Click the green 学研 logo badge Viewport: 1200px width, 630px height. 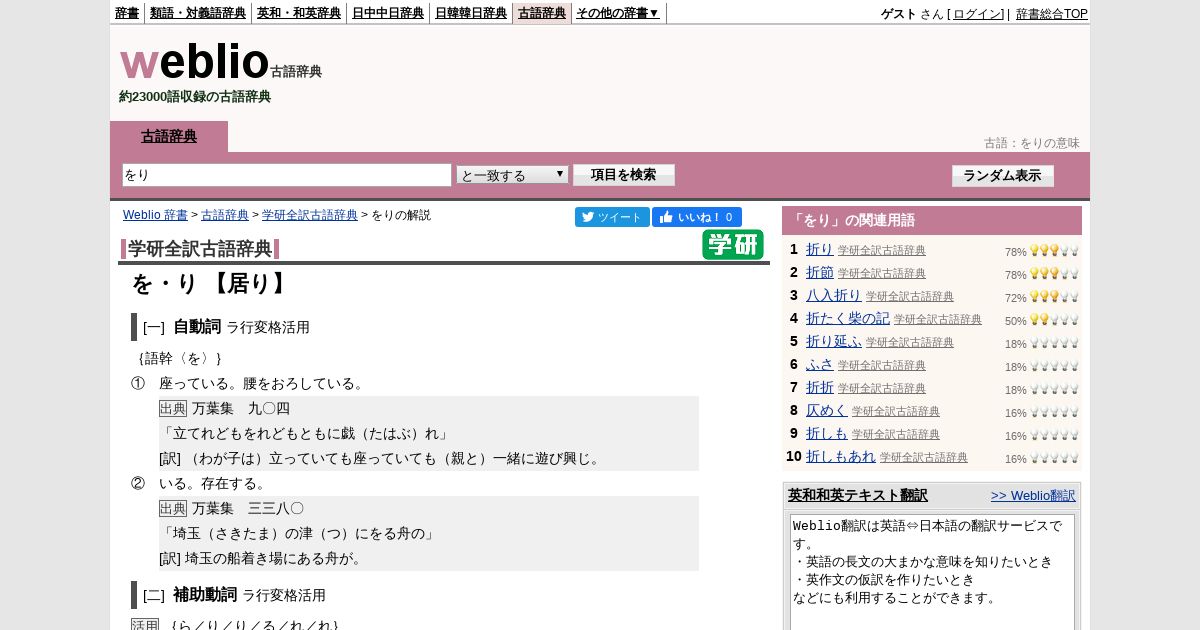(733, 245)
